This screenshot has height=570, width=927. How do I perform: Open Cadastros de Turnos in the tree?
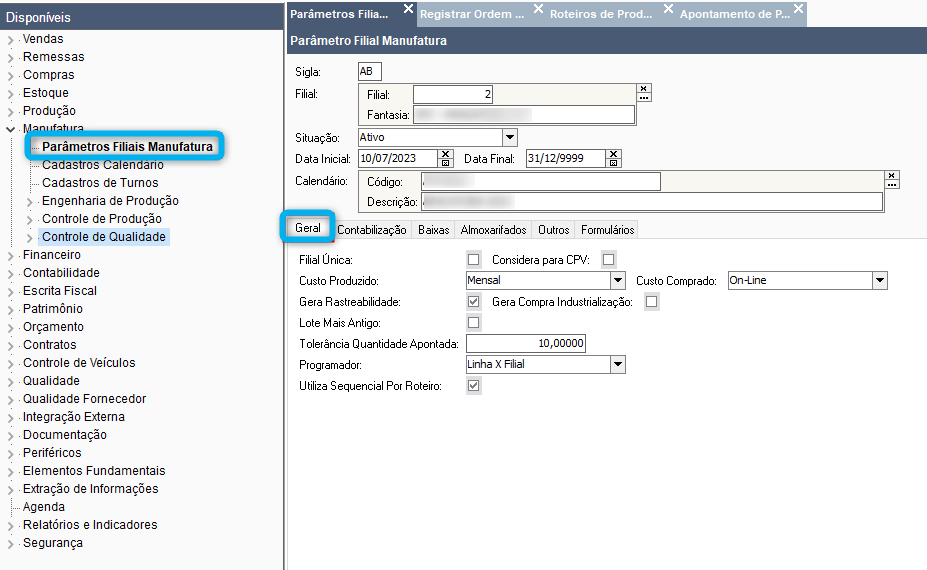coord(100,183)
